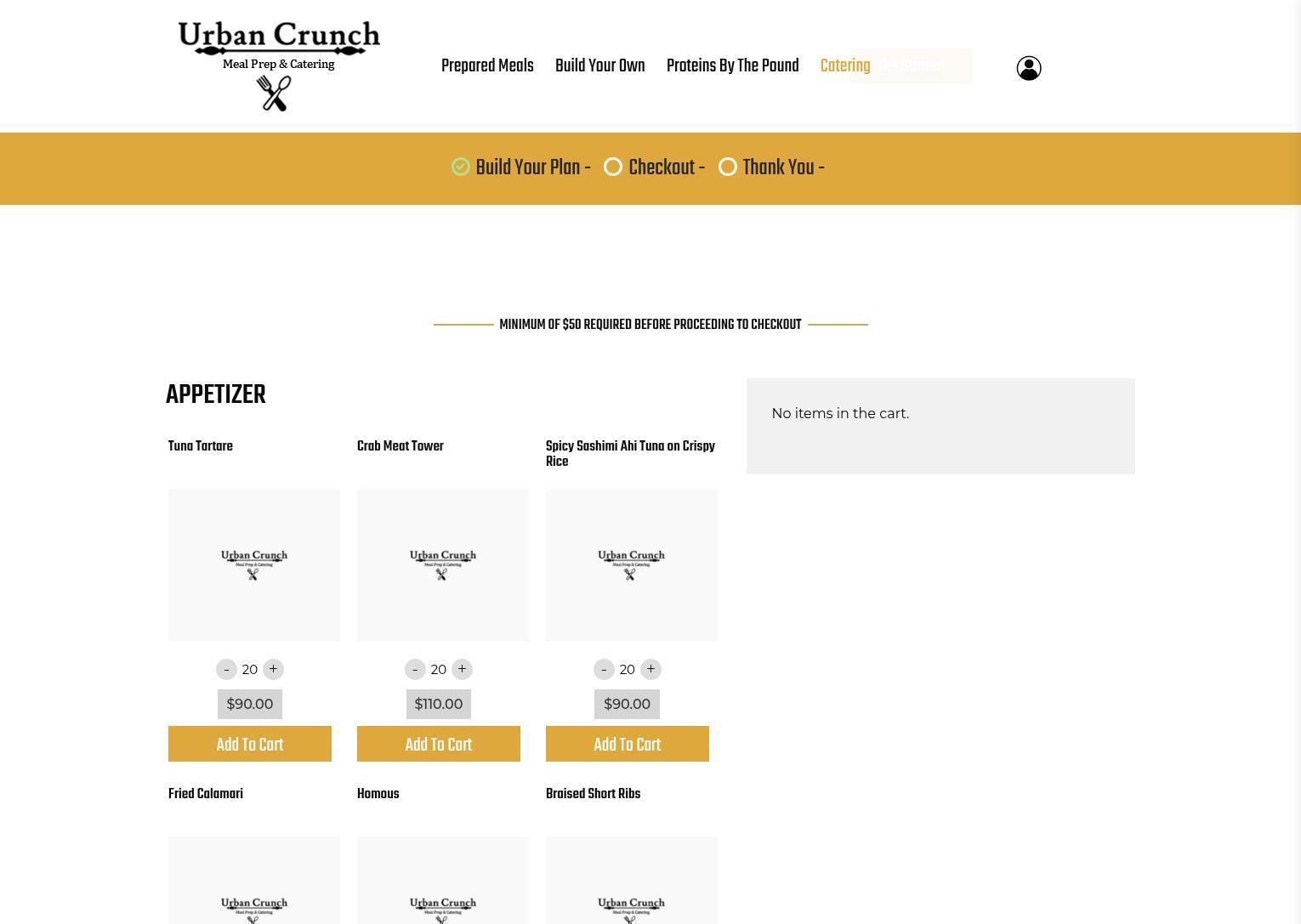Decrease Tuna Tartare quantity with minus button
Viewport: 1301px width, 924px height.
tap(226, 669)
